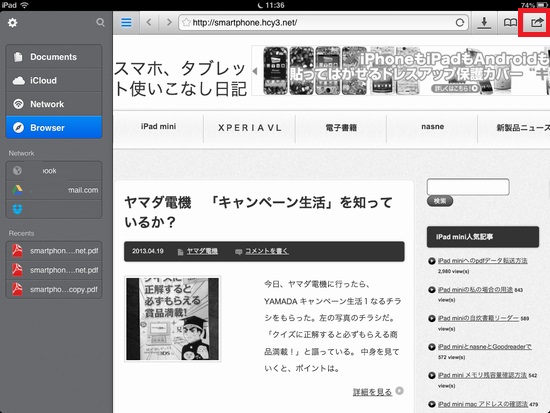Tap the battery indicator in status bar

pyautogui.click(x=542, y=5)
